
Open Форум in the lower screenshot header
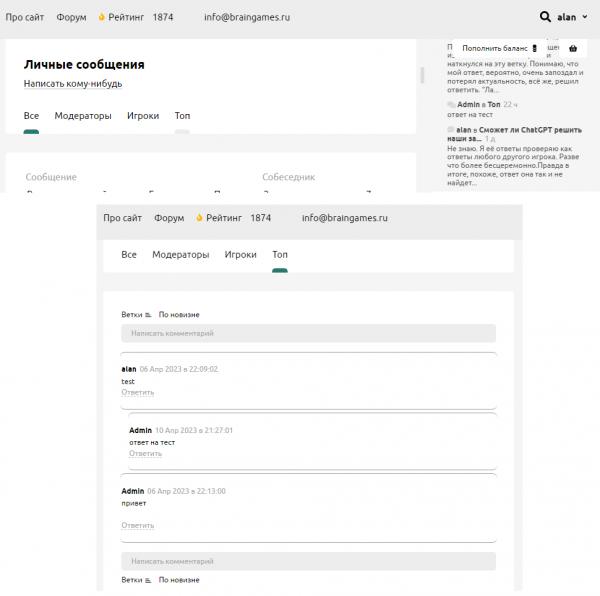(x=169, y=218)
